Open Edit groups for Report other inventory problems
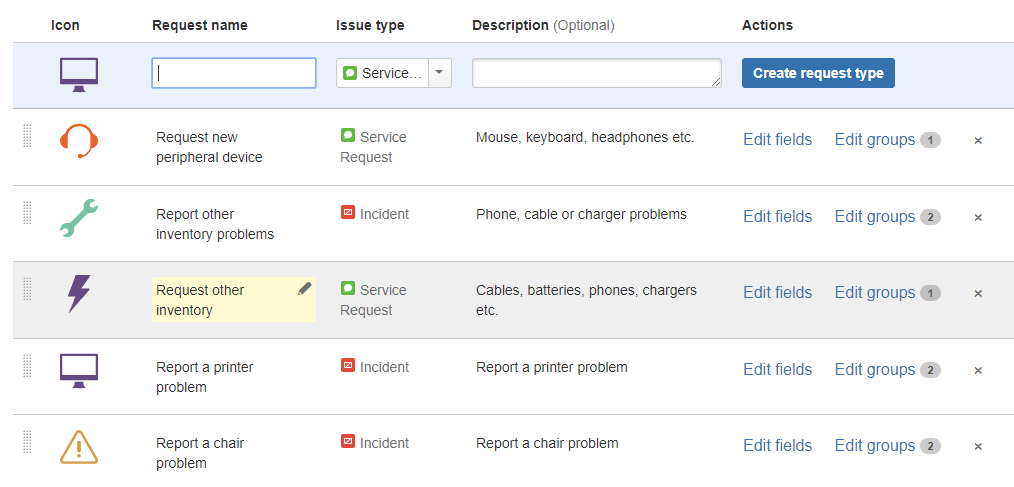This screenshot has width=1014, height=487. click(x=875, y=217)
